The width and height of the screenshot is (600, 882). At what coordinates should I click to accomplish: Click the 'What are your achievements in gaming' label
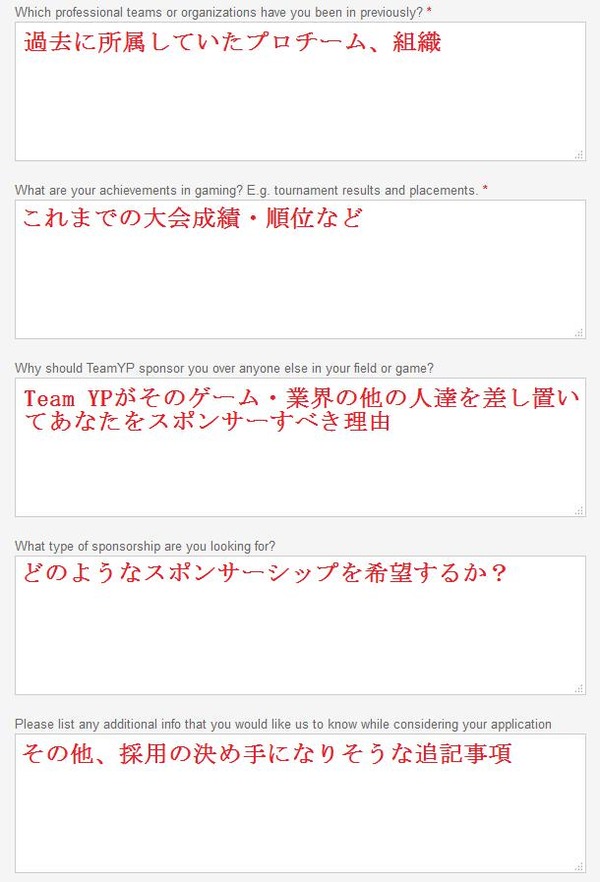(x=251, y=190)
